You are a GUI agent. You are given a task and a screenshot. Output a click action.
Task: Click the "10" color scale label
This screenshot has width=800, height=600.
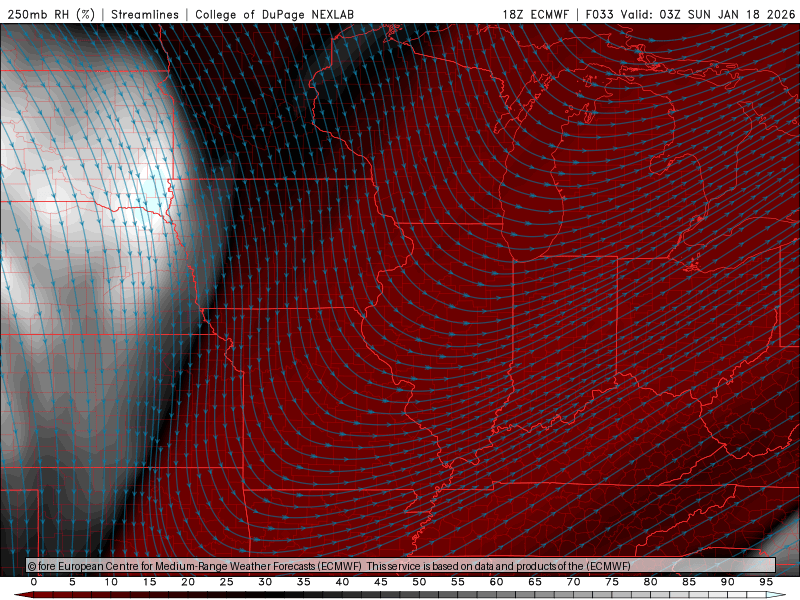[x=111, y=582]
